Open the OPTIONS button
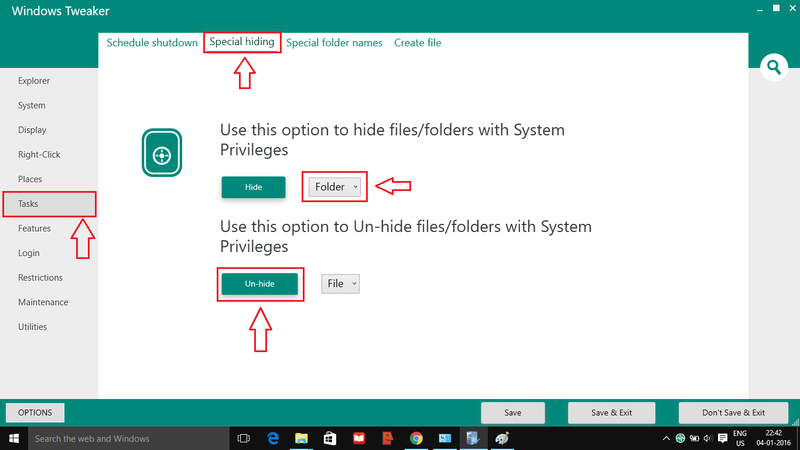Image resolution: width=800 pixels, height=450 pixels. 35,412
